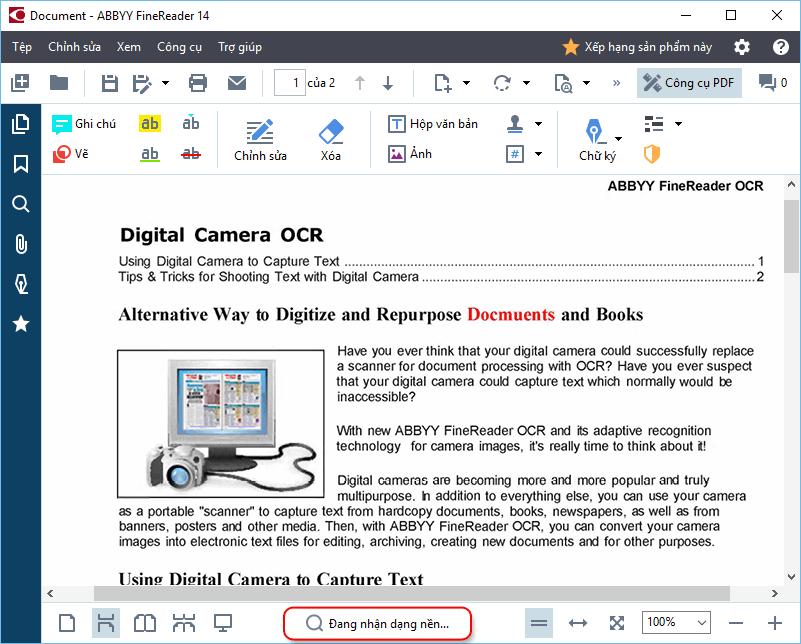
Task: Show more toolbar items with double chevron
Action: point(617,83)
